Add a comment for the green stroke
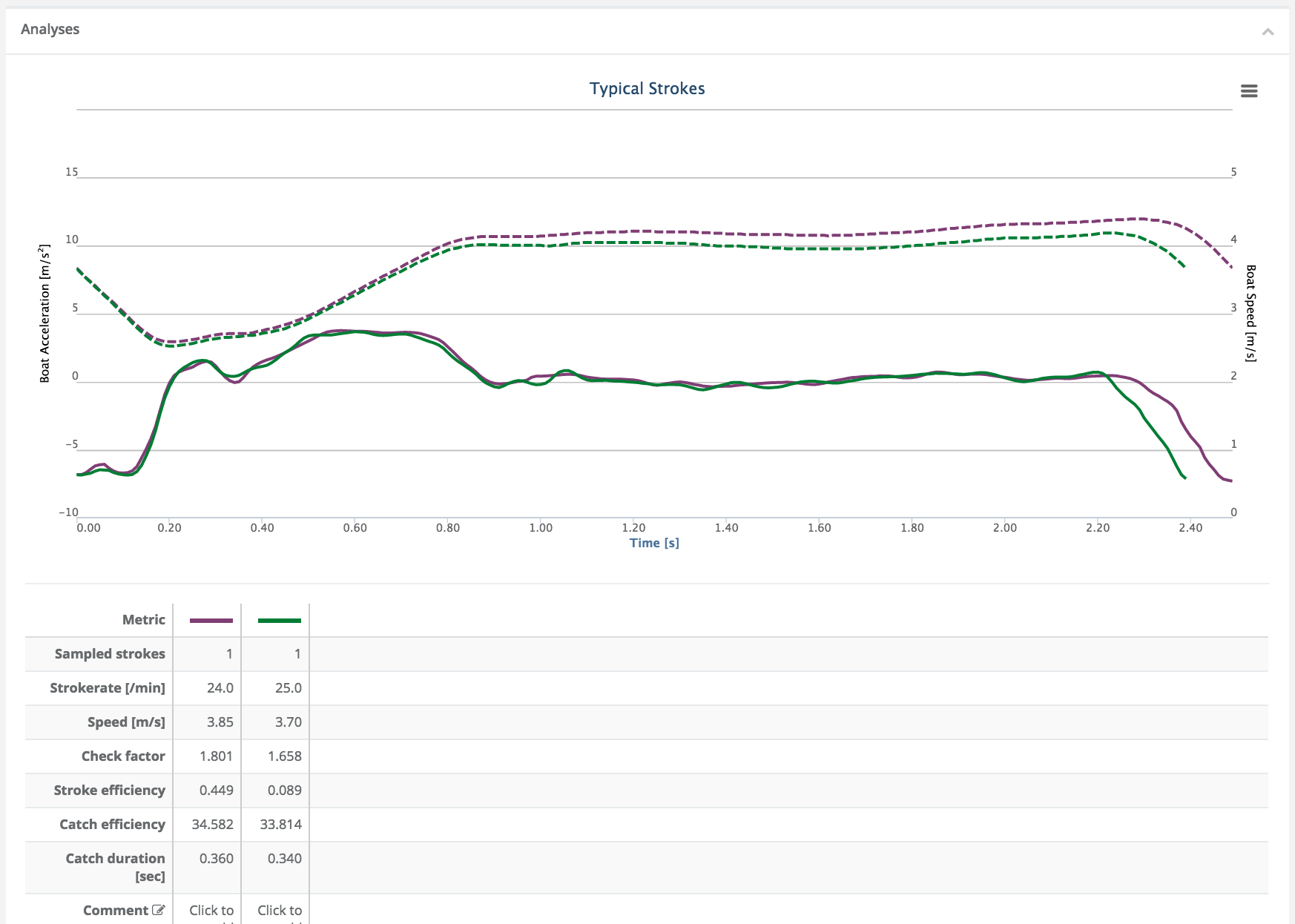1295x924 pixels. (280, 911)
